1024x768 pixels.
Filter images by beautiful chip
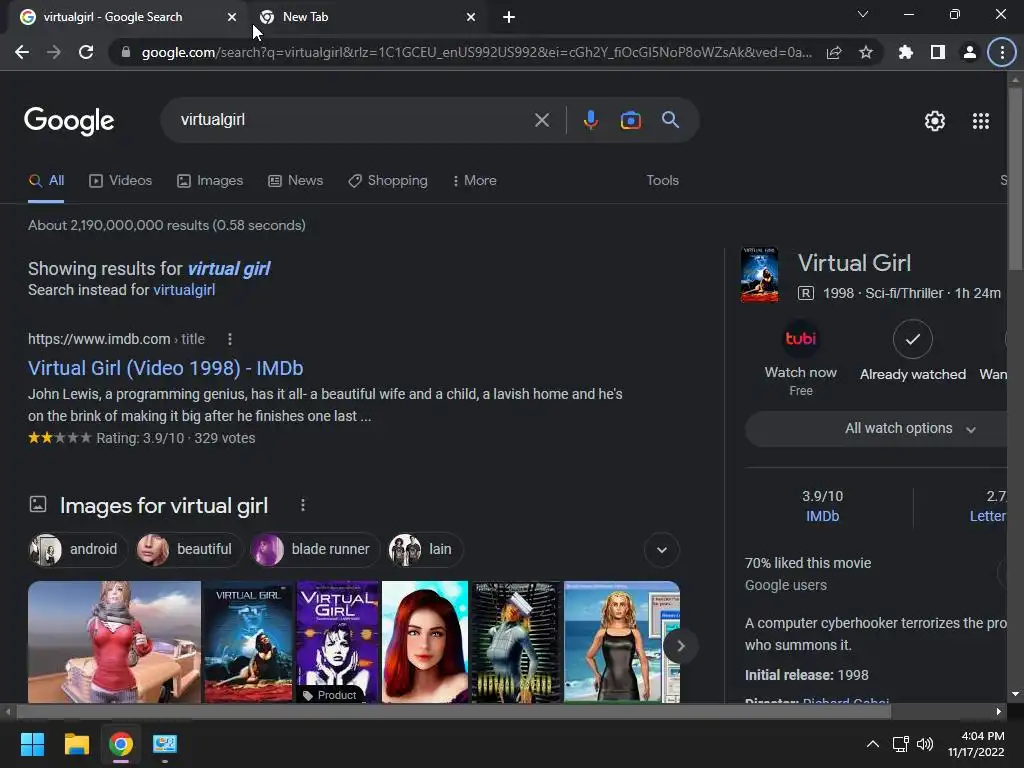pyautogui.click(x=188, y=549)
